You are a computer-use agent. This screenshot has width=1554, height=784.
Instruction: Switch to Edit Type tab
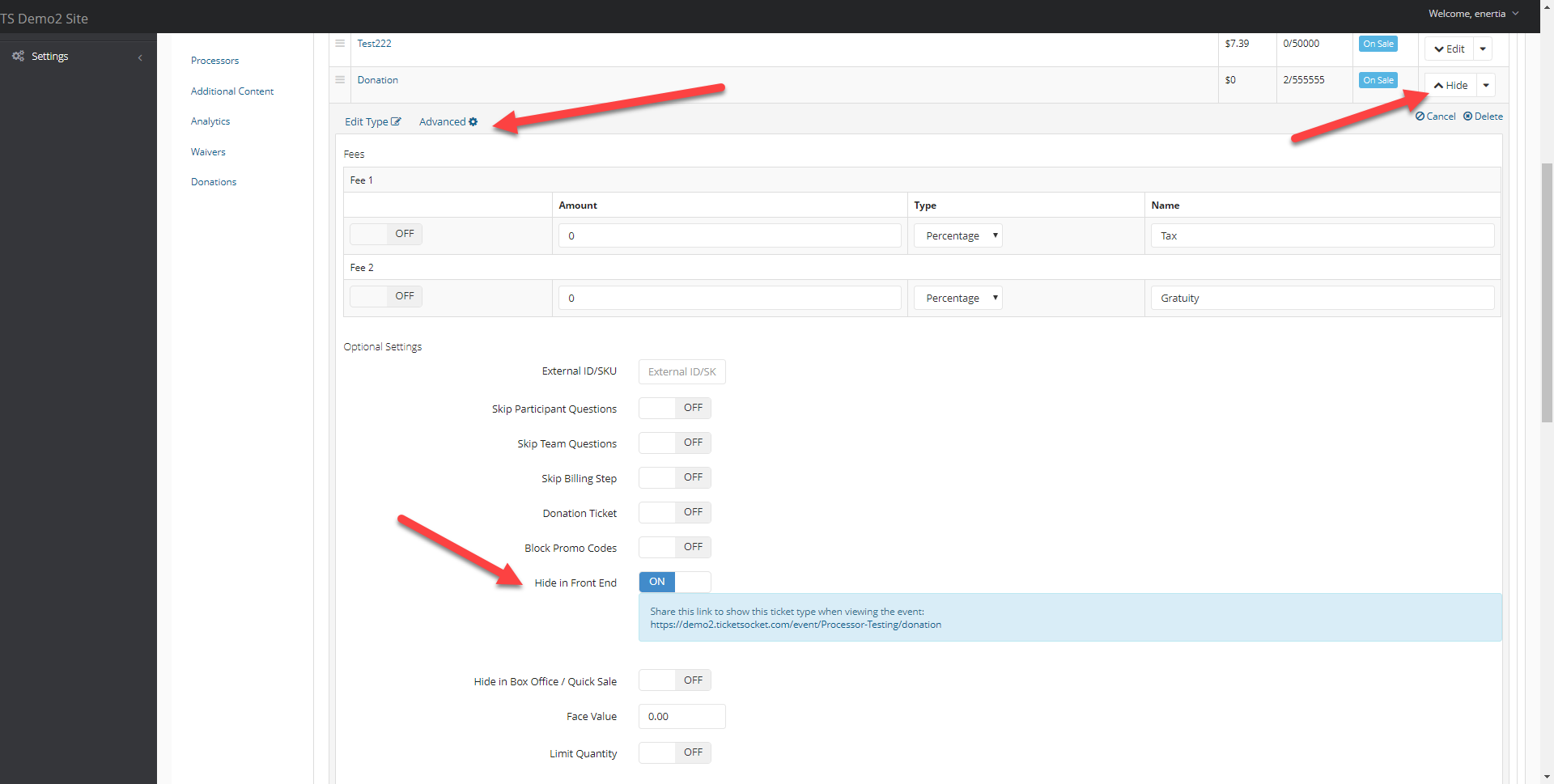pos(372,122)
